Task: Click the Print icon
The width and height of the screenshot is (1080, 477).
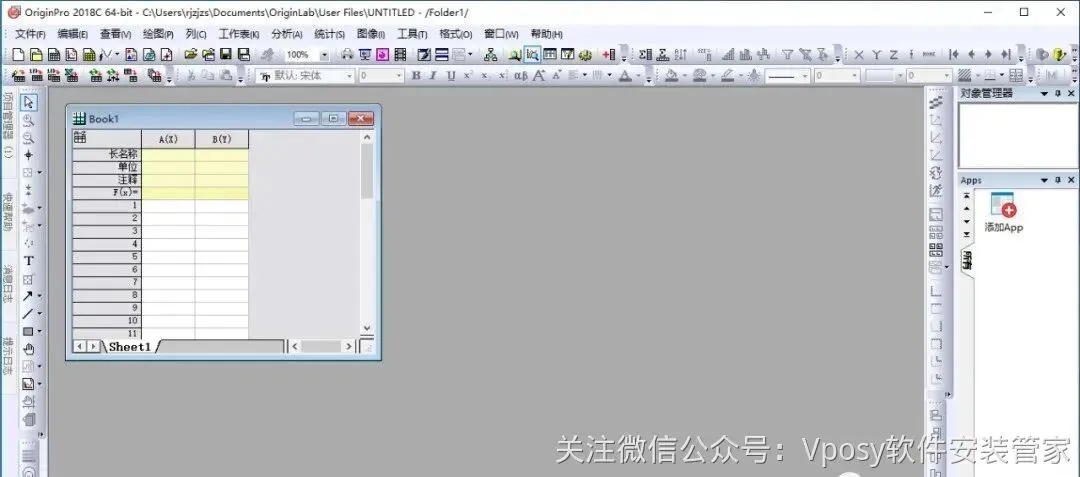Action: point(346,54)
